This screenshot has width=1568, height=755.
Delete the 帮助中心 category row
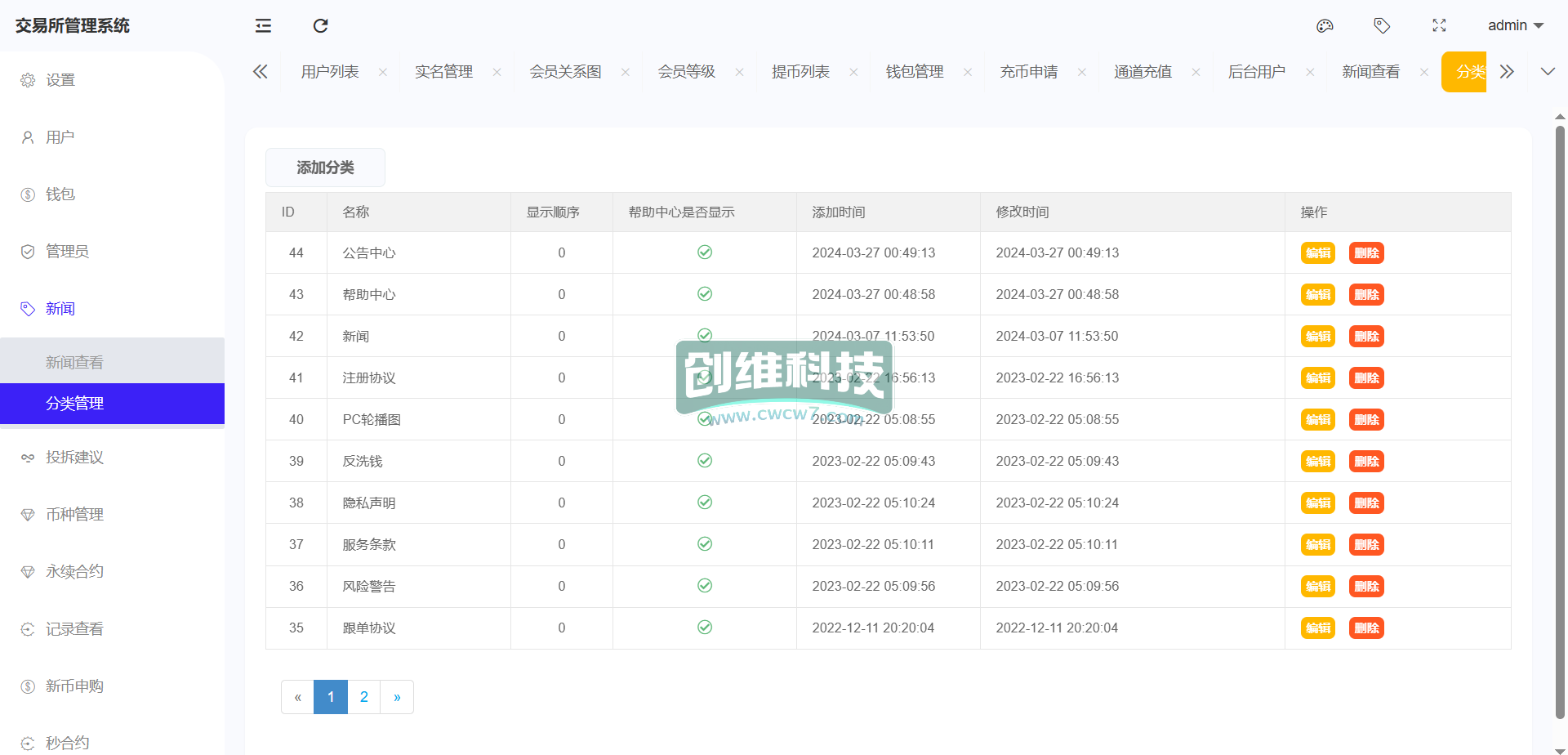[1366, 295]
